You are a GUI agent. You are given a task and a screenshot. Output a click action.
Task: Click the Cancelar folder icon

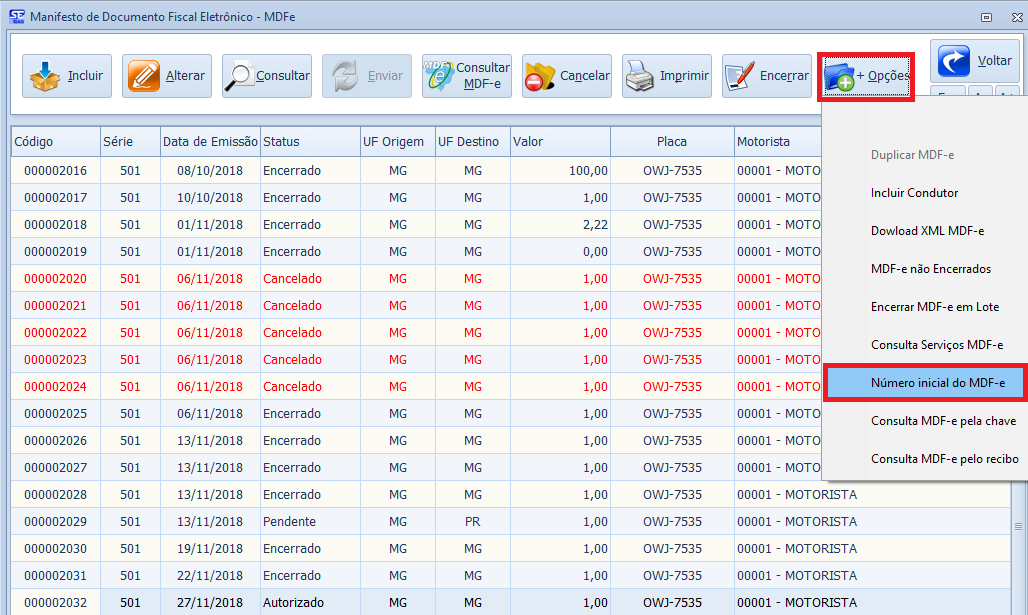coord(541,76)
